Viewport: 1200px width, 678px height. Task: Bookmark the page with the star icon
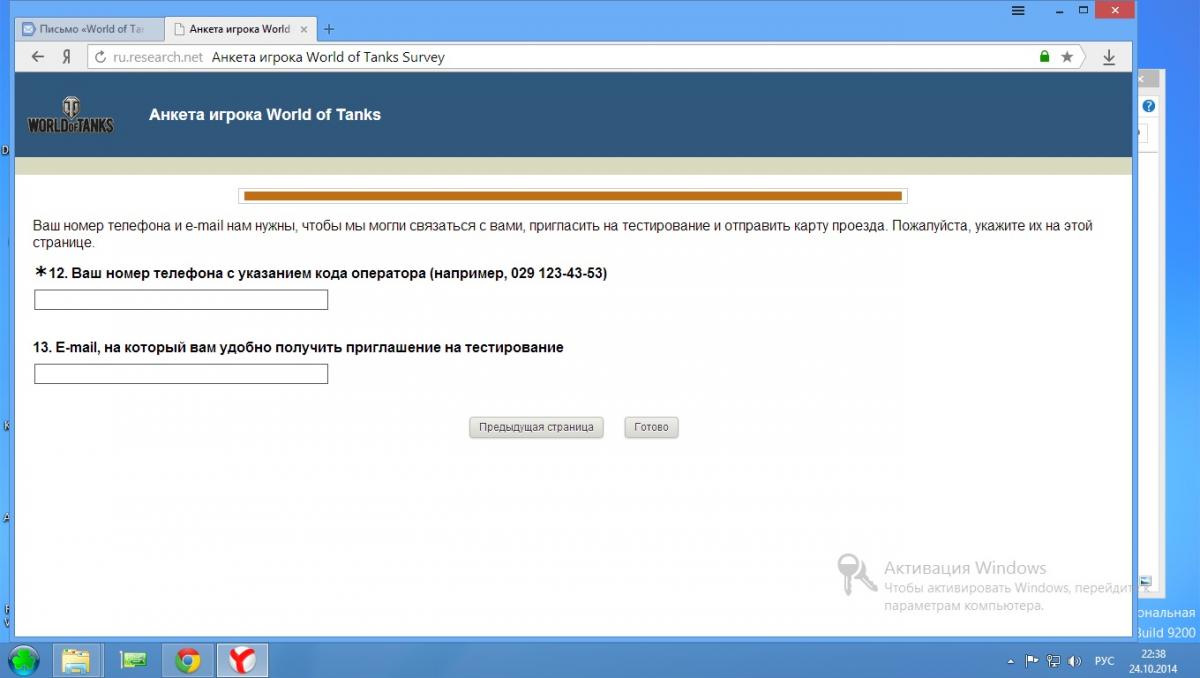1067,57
